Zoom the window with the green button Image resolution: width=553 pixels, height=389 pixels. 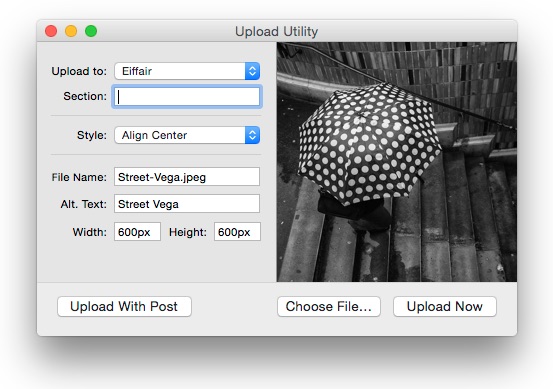tap(91, 31)
